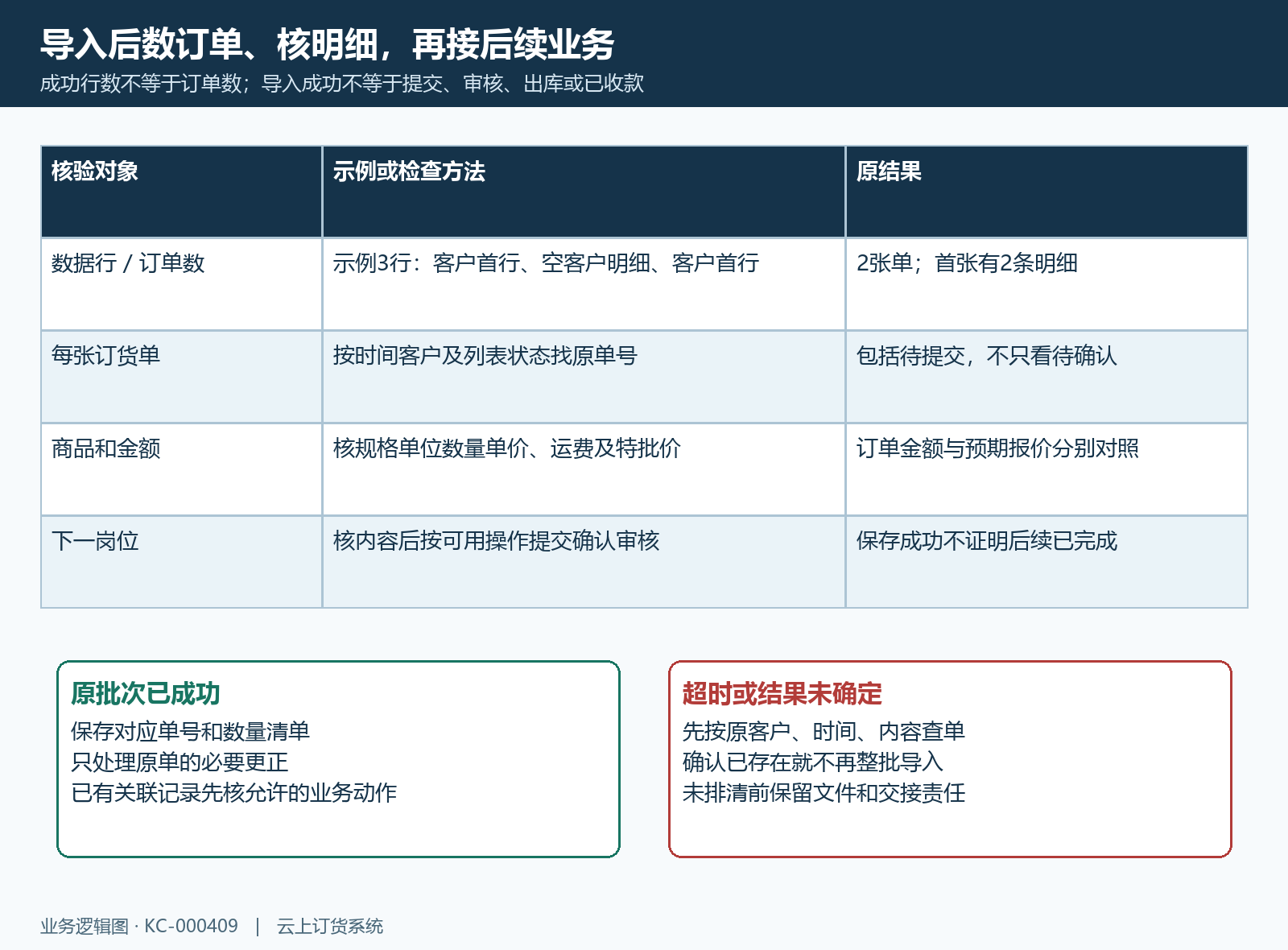This screenshot has height=950, width=1288.
Task: Click the title 导入后数订单、核明细，再接后续业务
Action: click(x=328, y=44)
